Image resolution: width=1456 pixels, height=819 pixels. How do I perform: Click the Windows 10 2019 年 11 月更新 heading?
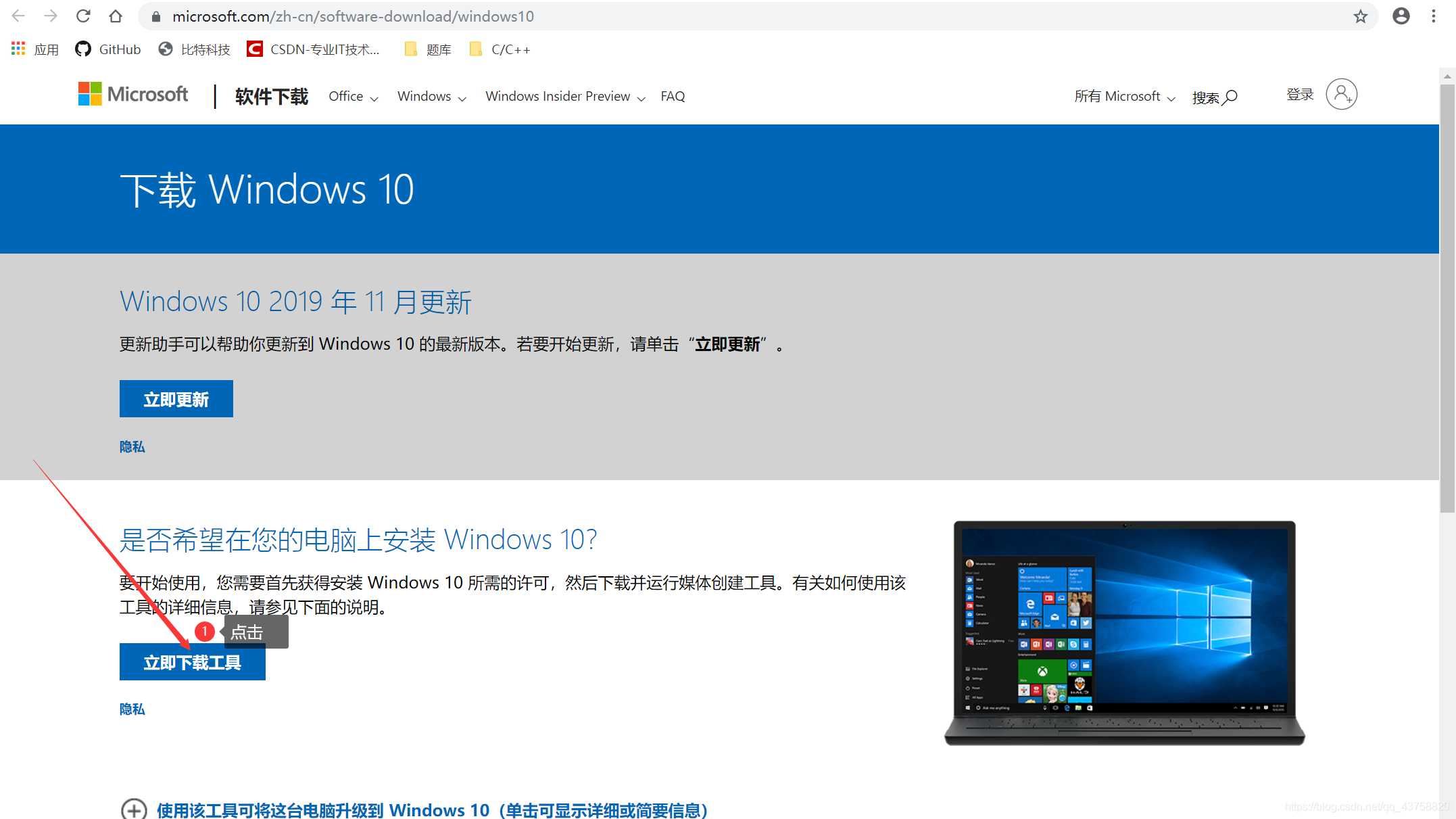click(x=295, y=302)
